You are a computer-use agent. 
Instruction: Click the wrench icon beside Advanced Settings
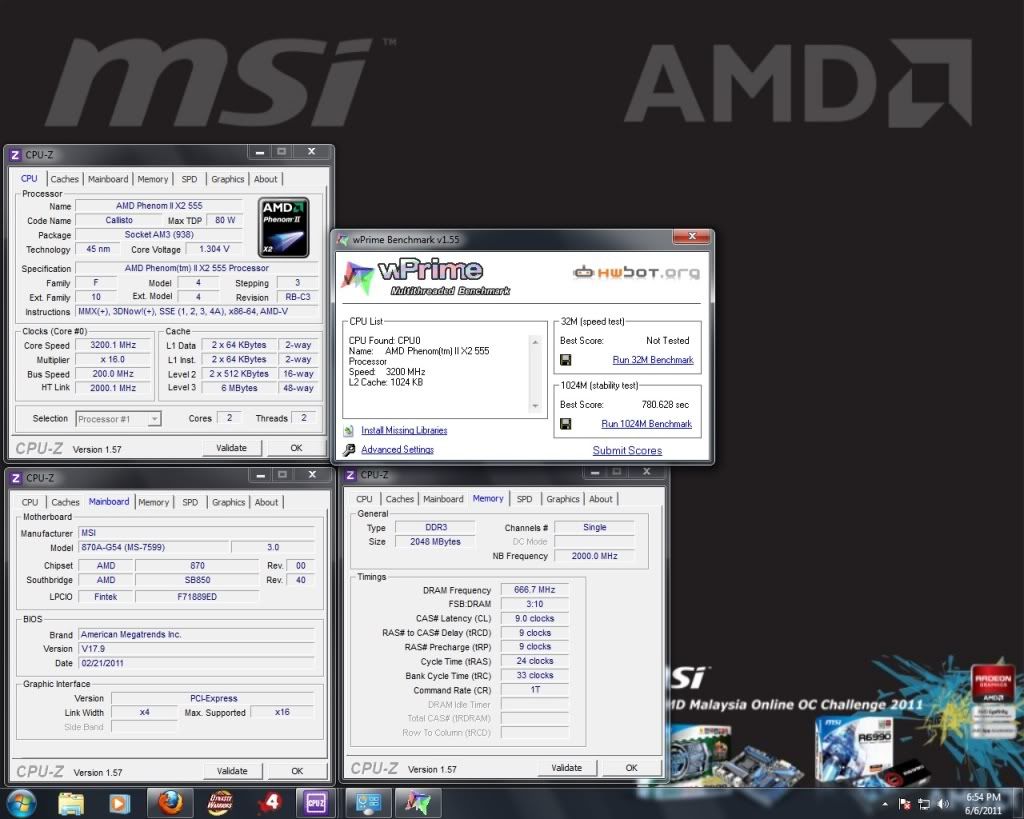click(x=349, y=450)
